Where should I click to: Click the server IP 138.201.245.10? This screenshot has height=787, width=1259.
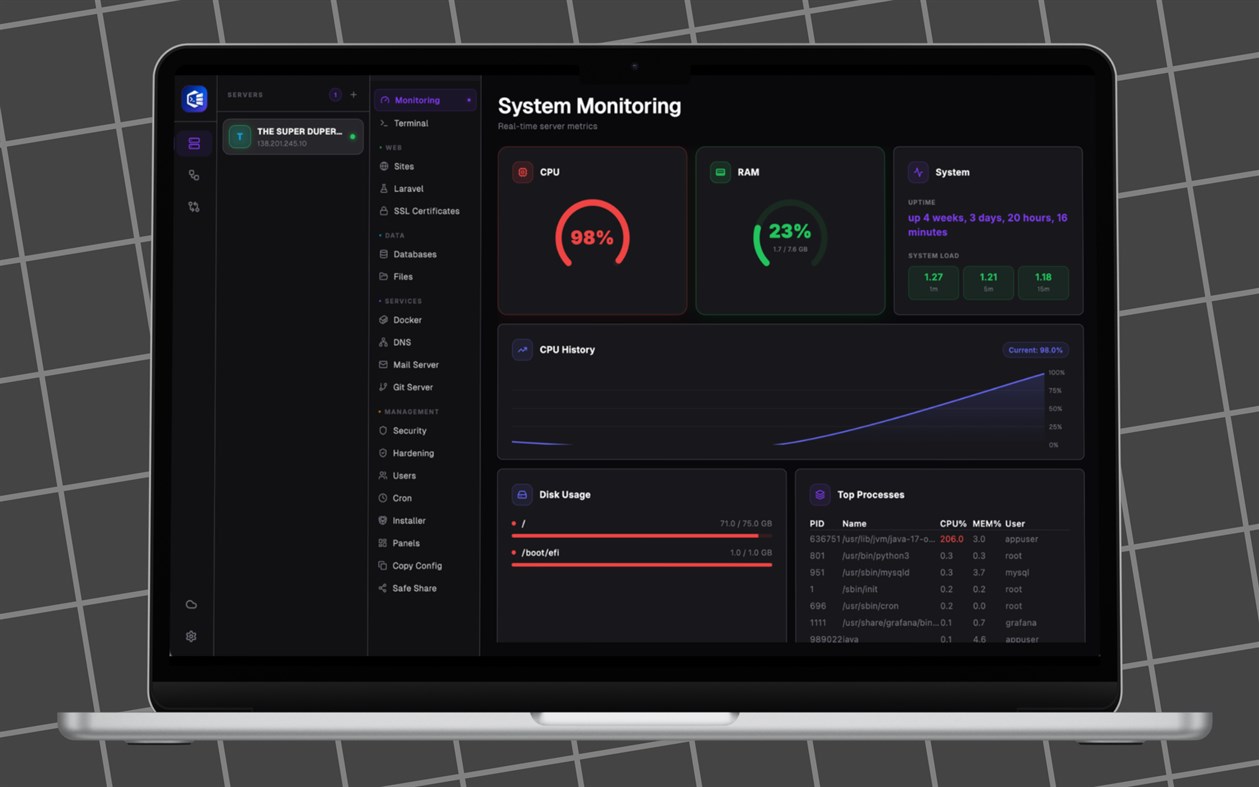(282, 144)
